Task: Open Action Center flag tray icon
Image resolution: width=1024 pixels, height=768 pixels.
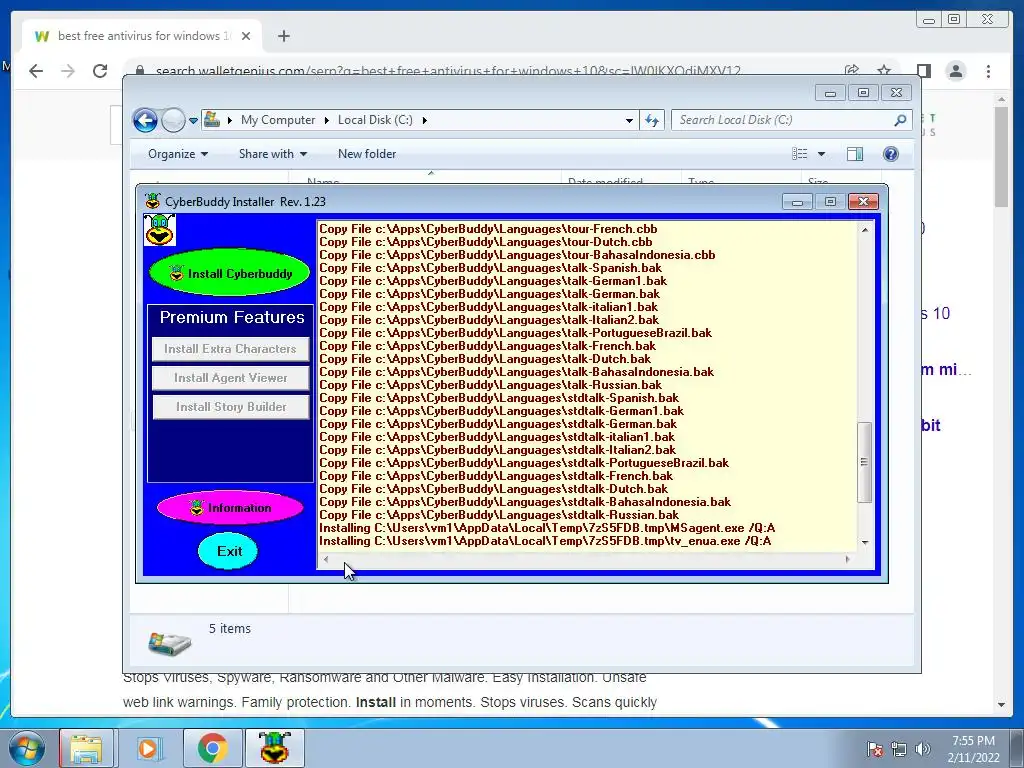Action: pyautogui.click(x=874, y=749)
